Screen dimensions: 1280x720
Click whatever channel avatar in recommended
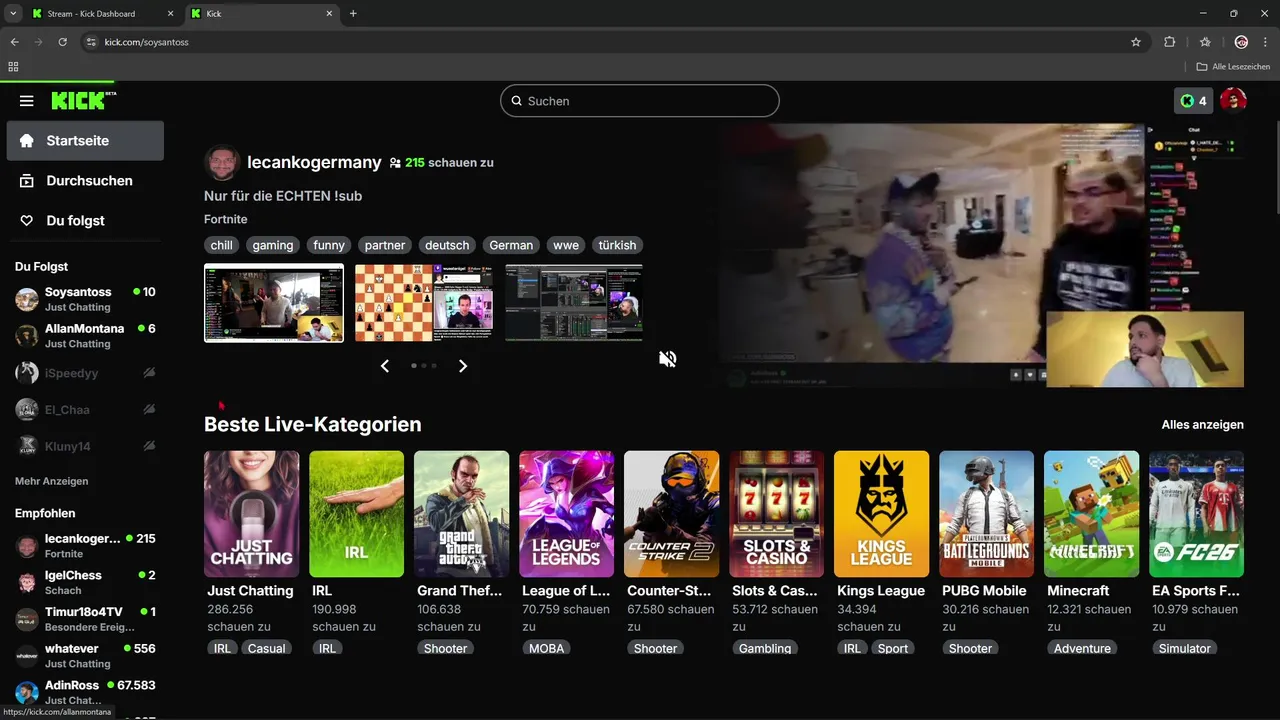[x=27, y=656]
